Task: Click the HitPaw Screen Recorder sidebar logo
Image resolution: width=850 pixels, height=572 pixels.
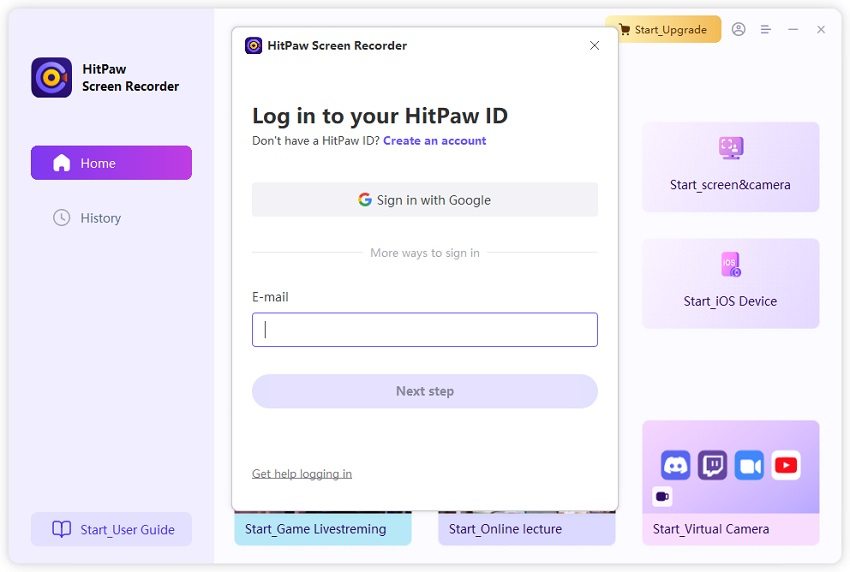Action: click(x=51, y=78)
